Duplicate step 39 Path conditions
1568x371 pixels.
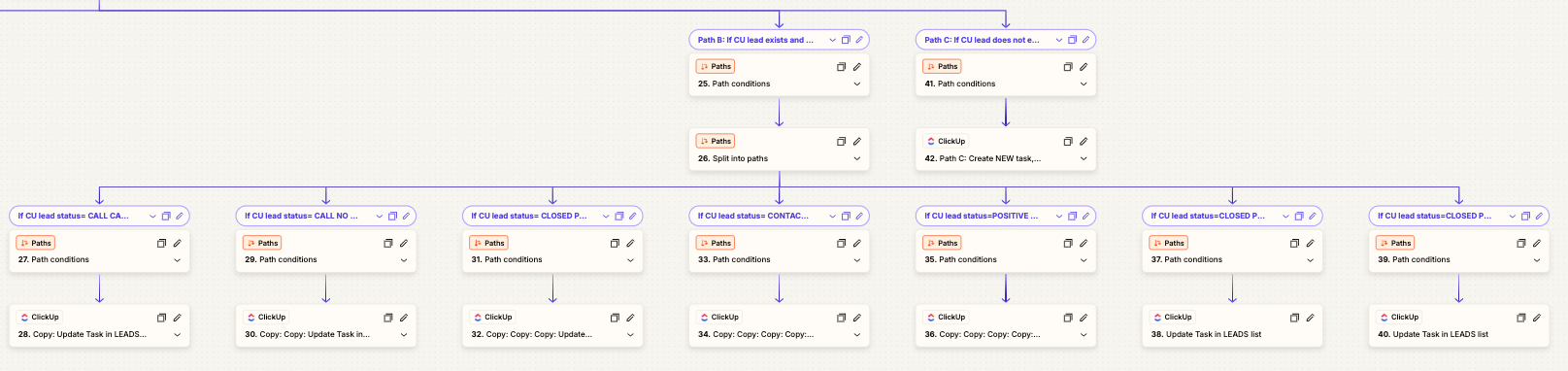point(1521,244)
